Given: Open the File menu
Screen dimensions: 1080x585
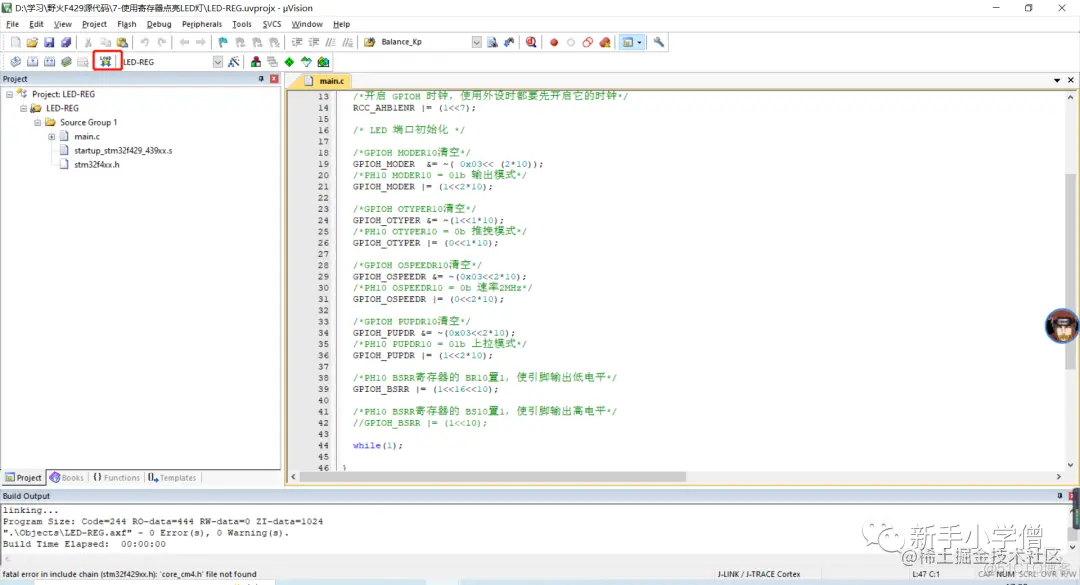Looking at the screenshot, I should (12, 24).
